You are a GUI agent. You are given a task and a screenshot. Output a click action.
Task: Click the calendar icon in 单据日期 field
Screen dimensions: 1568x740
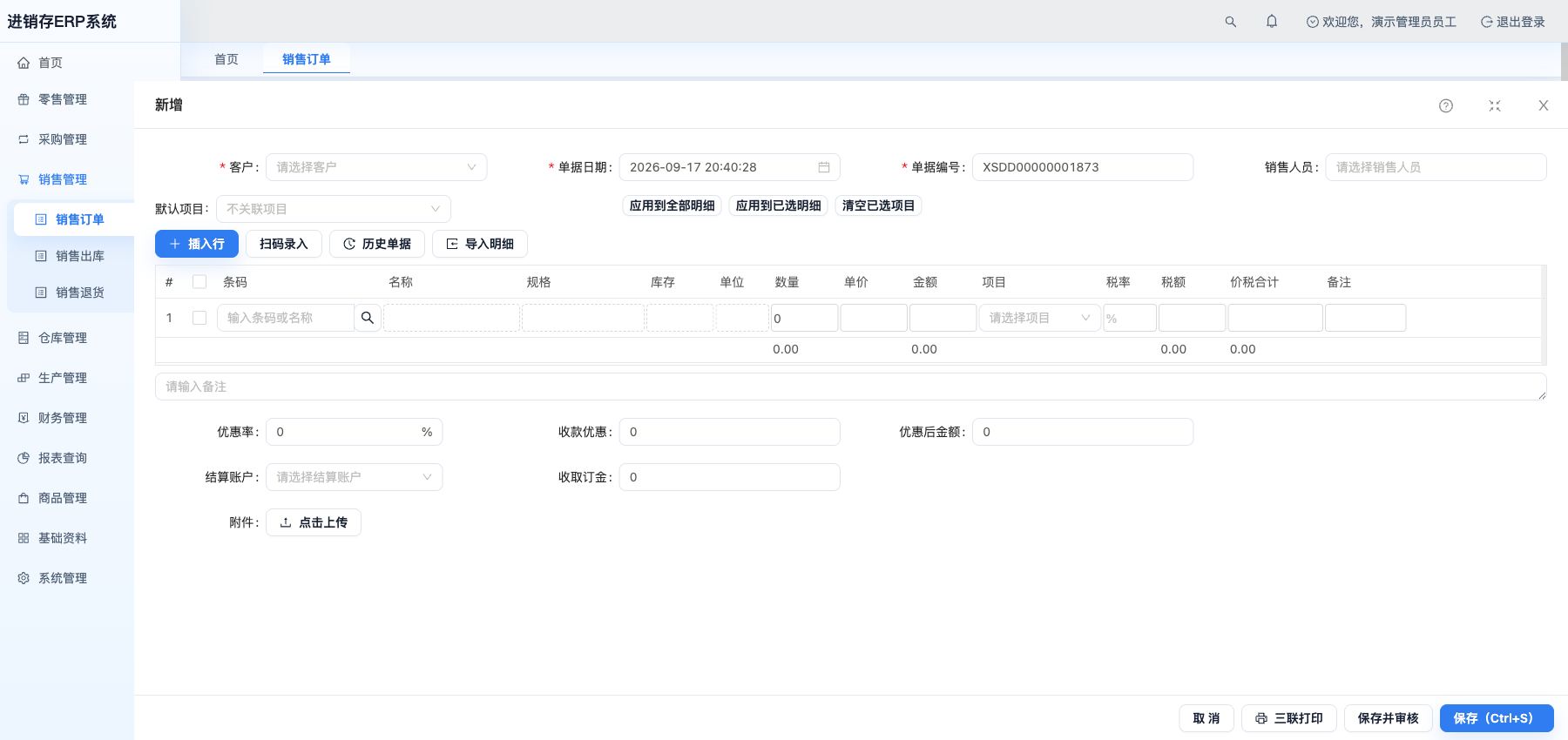click(824, 167)
